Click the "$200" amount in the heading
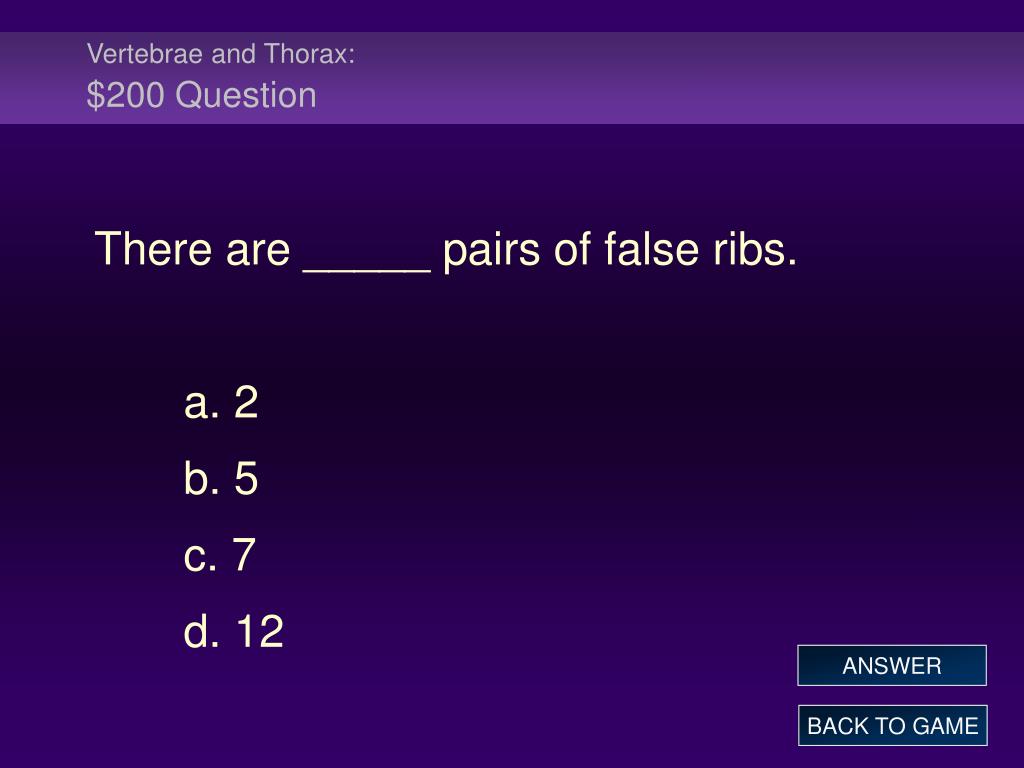Image resolution: width=1024 pixels, height=768 pixels. 125,95
